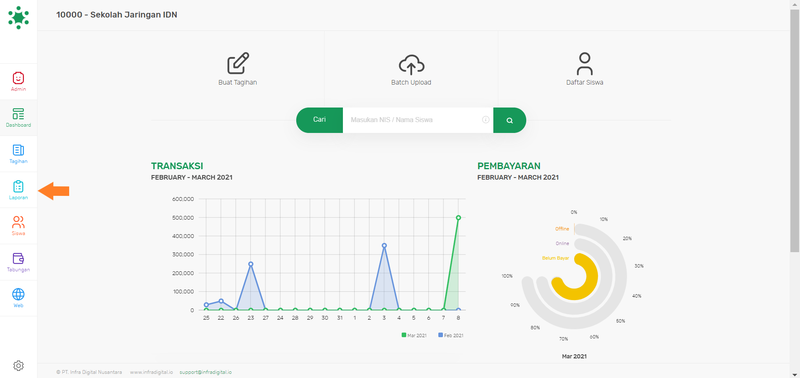Open the Web sidebar menu
This screenshot has height=378, width=800.
(18, 298)
